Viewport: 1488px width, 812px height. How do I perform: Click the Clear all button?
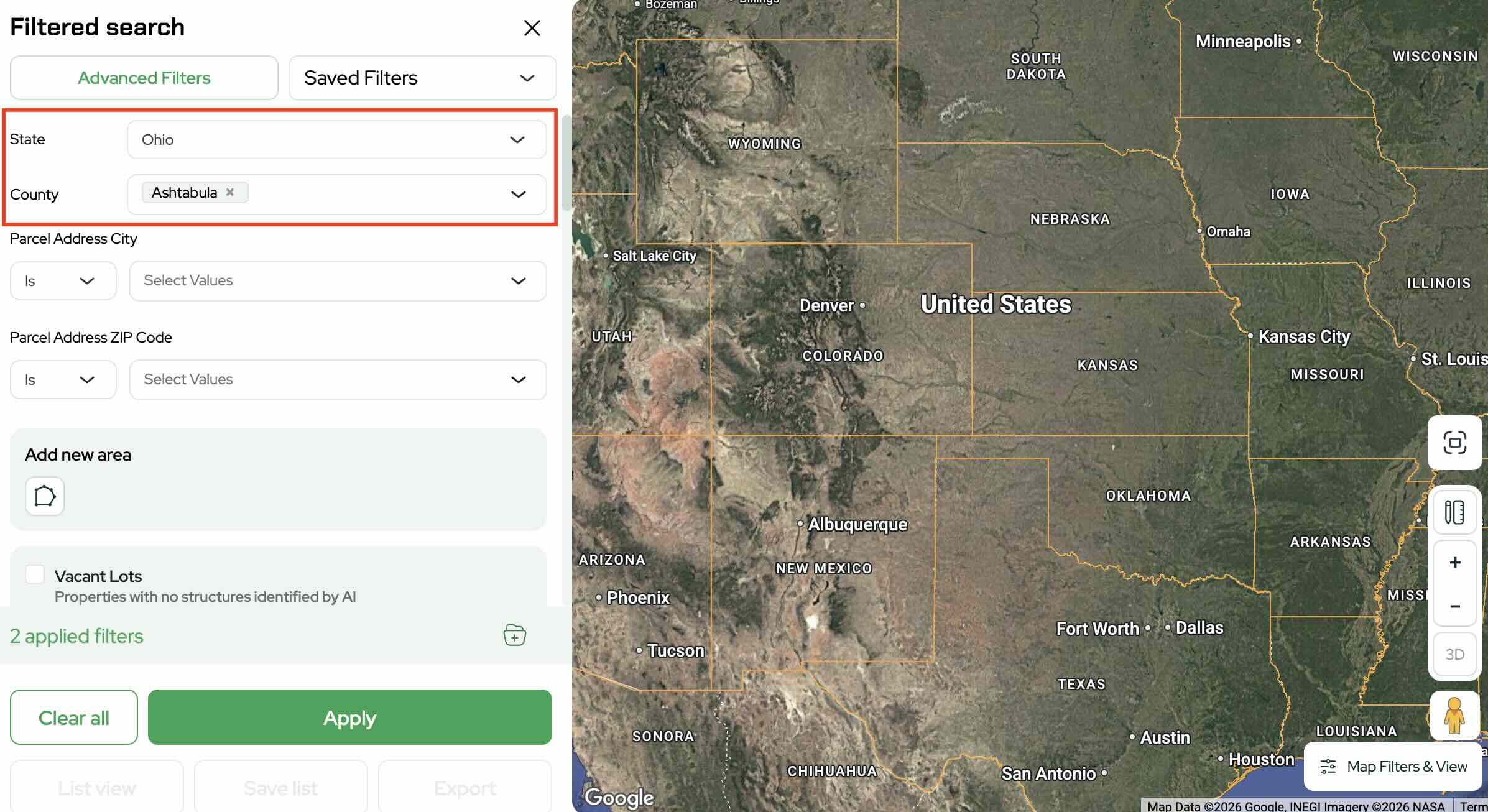pos(73,717)
